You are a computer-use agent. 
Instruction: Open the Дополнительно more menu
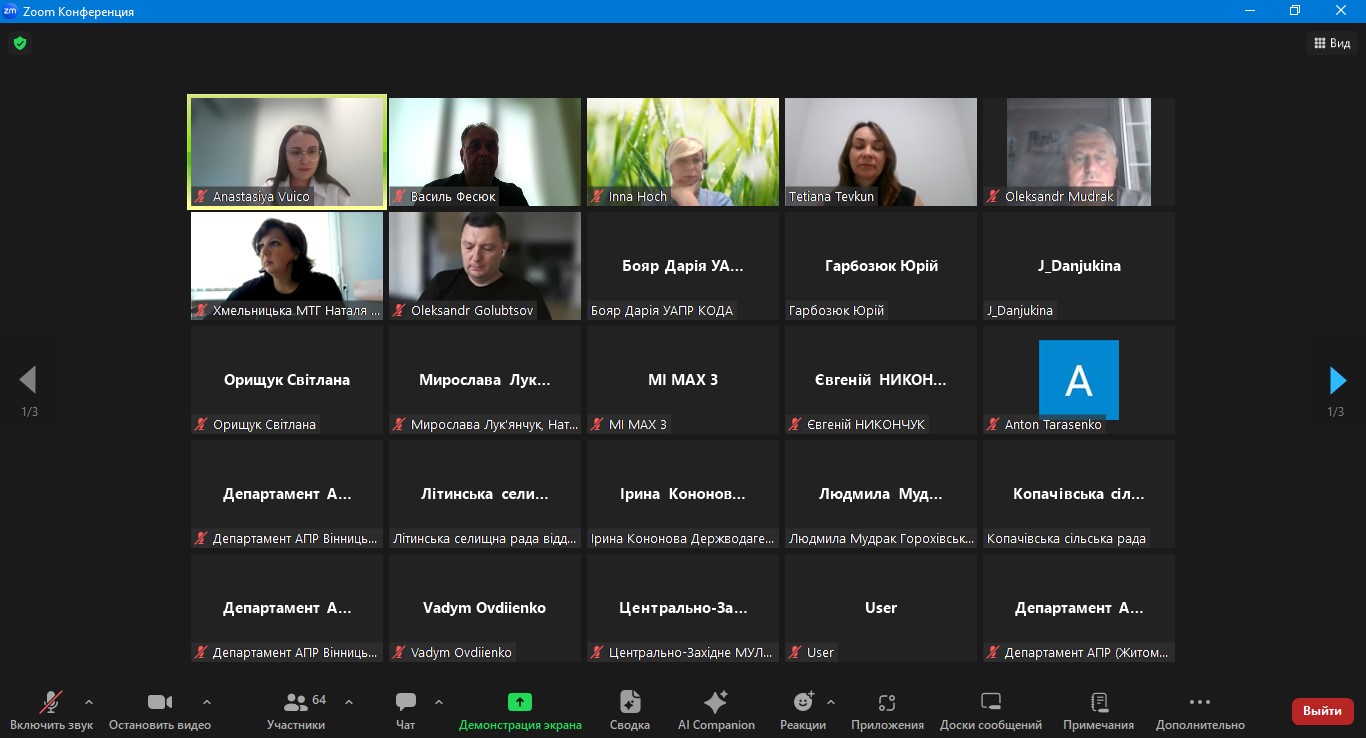coord(1200,709)
